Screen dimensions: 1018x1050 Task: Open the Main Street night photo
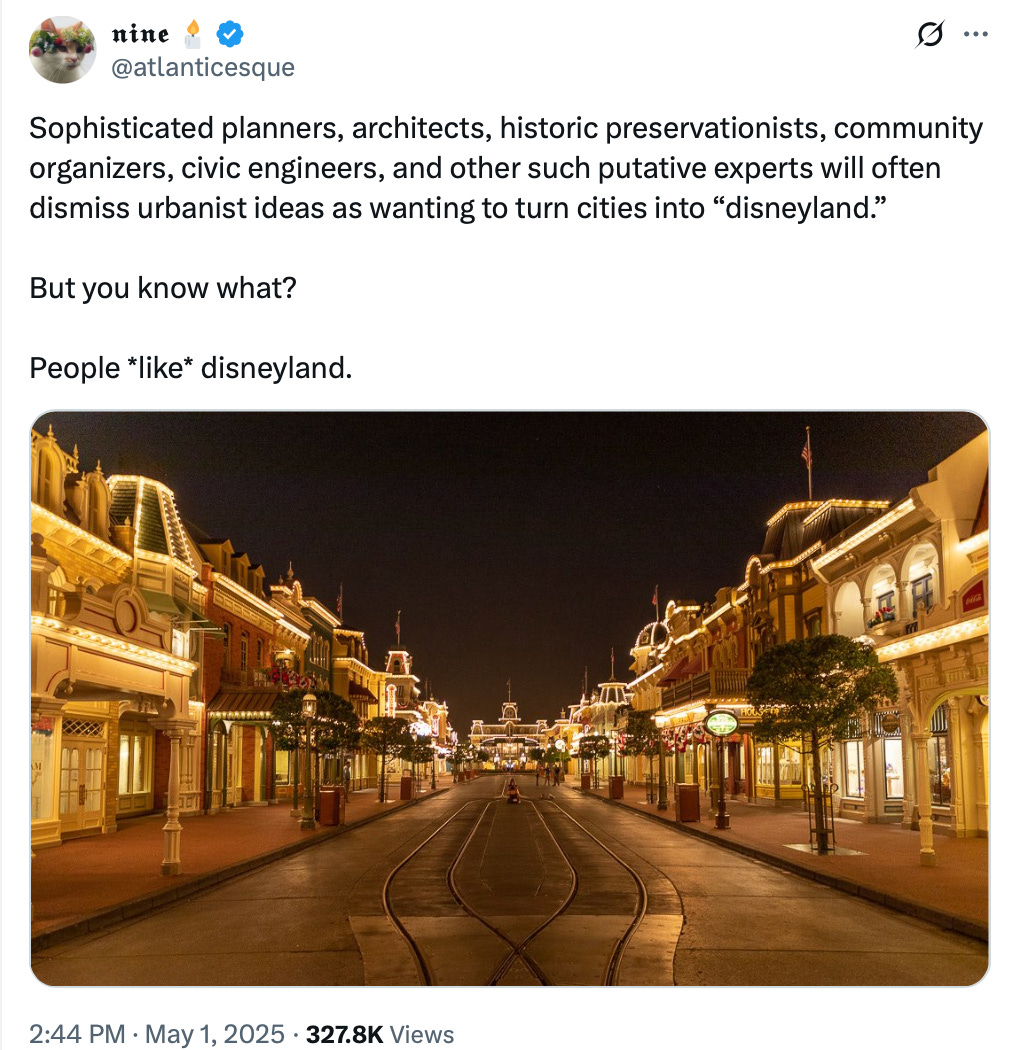click(510, 698)
